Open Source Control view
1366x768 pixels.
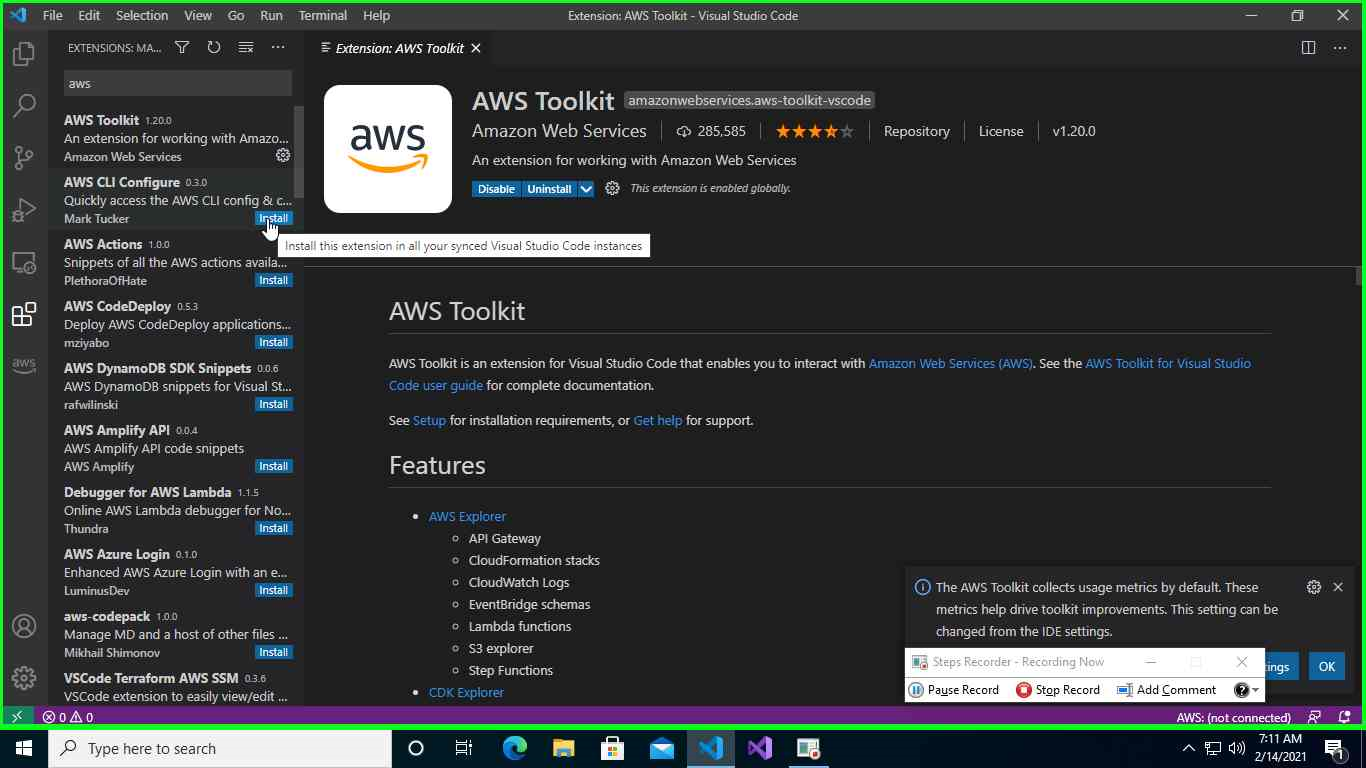pyautogui.click(x=24, y=157)
